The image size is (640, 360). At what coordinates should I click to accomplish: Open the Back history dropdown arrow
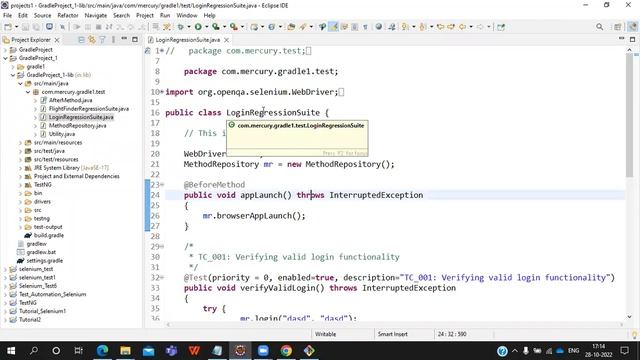(471, 27)
